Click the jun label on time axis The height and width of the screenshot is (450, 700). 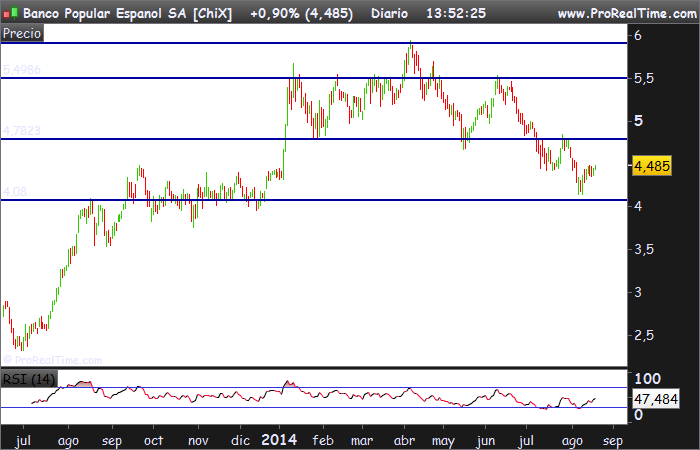click(x=485, y=441)
